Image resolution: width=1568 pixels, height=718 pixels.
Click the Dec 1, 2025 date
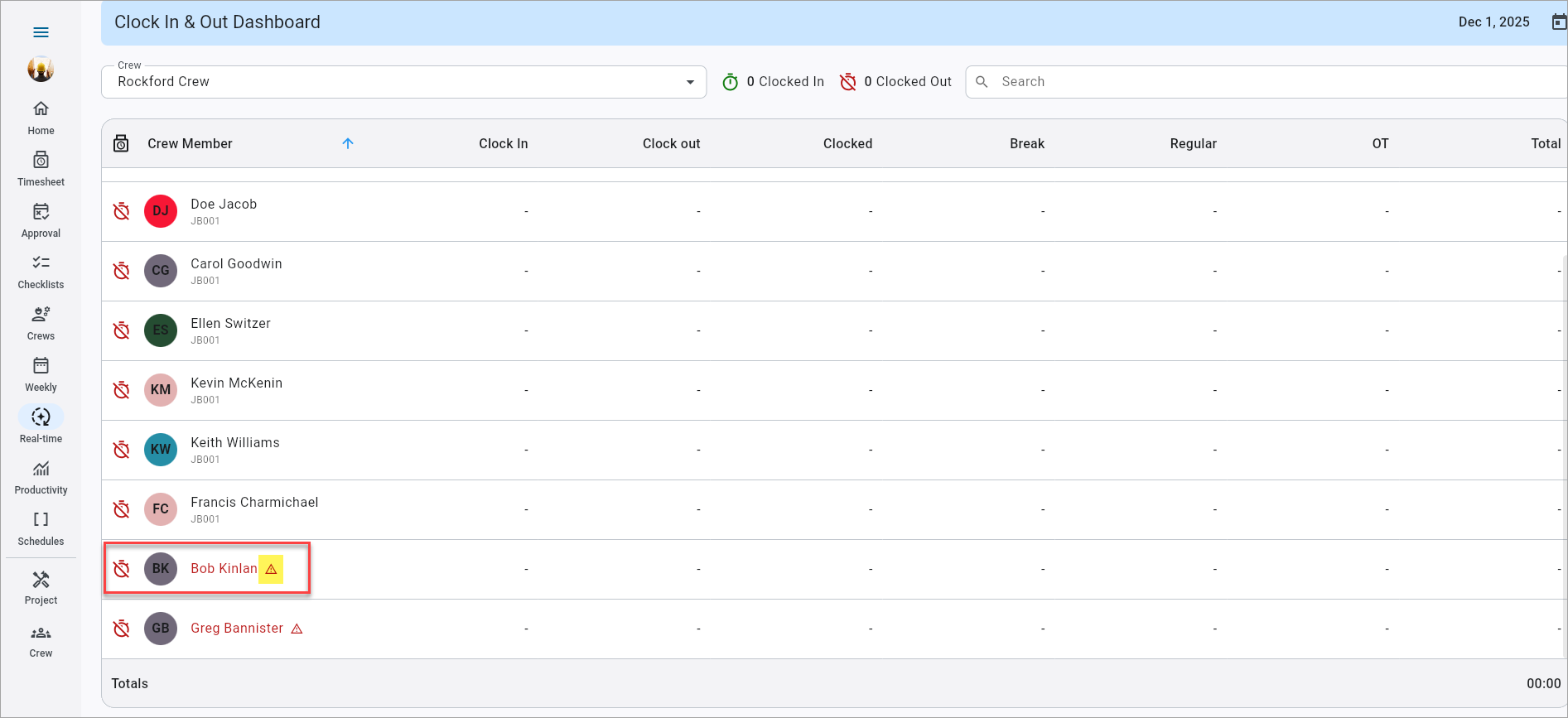tap(1493, 22)
